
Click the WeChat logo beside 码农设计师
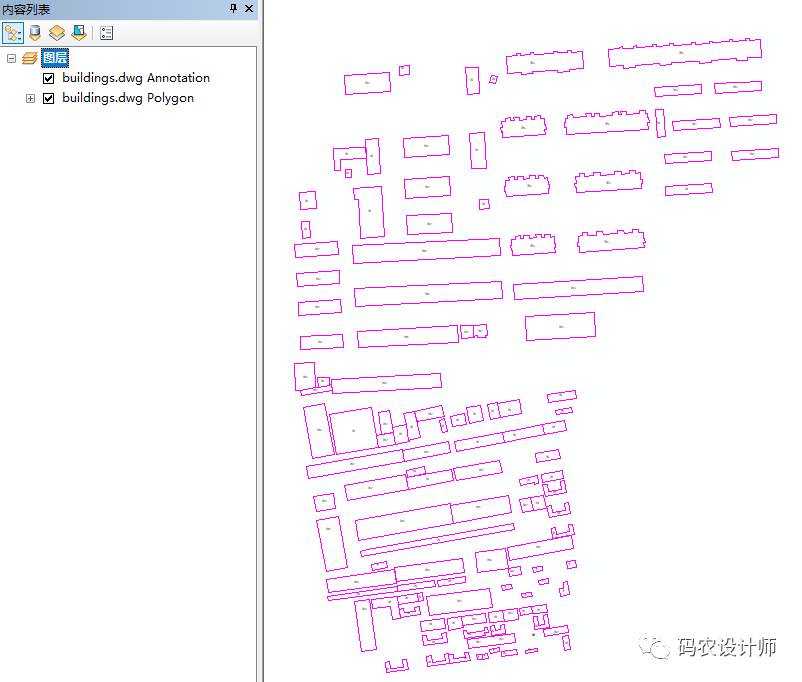click(657, 647)
